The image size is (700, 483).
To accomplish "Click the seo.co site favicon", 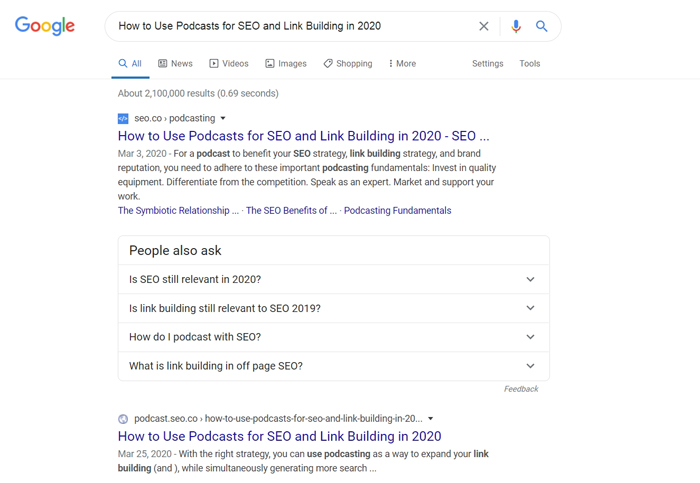I will 123,118.
